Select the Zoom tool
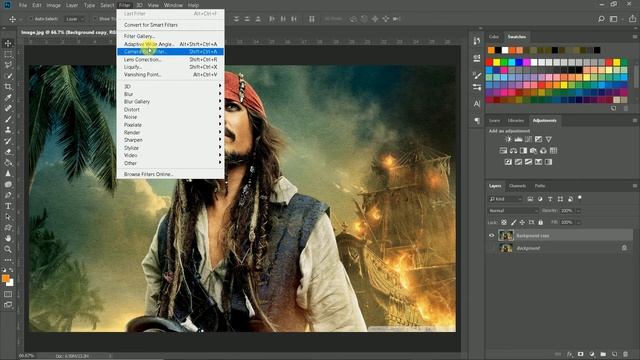Viewport: 640px width, 360px height. 8,249
